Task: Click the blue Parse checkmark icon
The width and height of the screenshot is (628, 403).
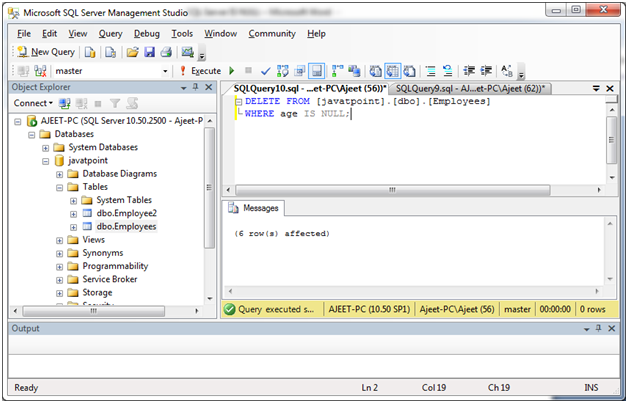Action: tap(265, 71)
